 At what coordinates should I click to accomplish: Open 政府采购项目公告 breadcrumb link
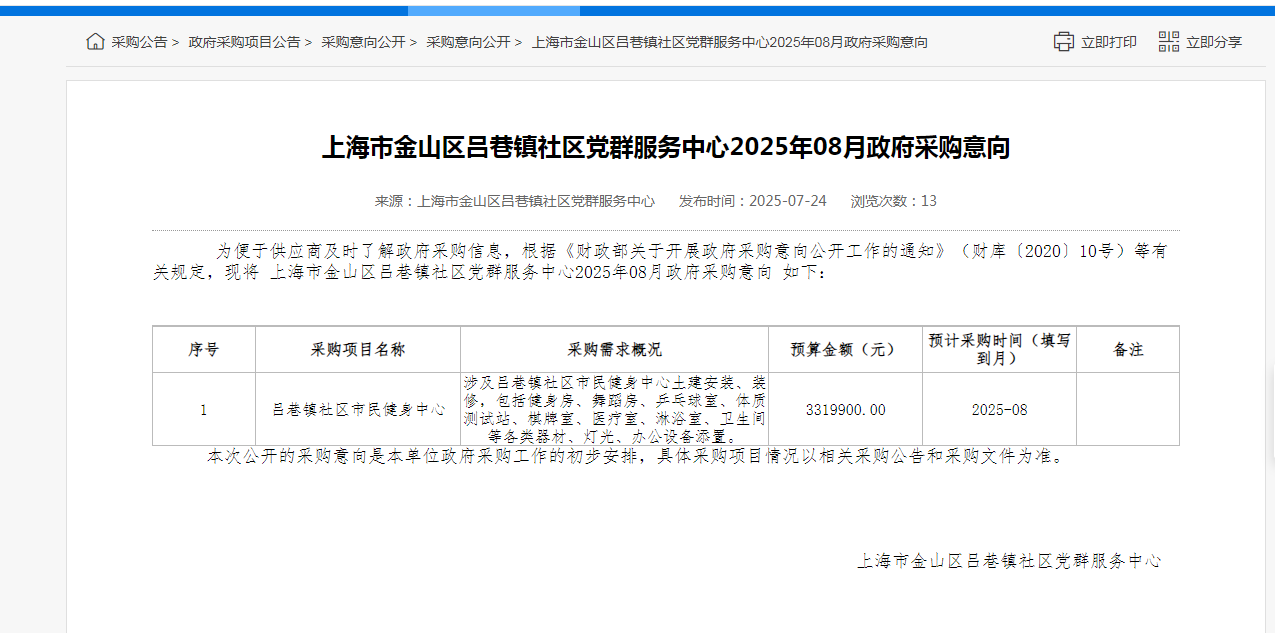click(x=244, y=42)
